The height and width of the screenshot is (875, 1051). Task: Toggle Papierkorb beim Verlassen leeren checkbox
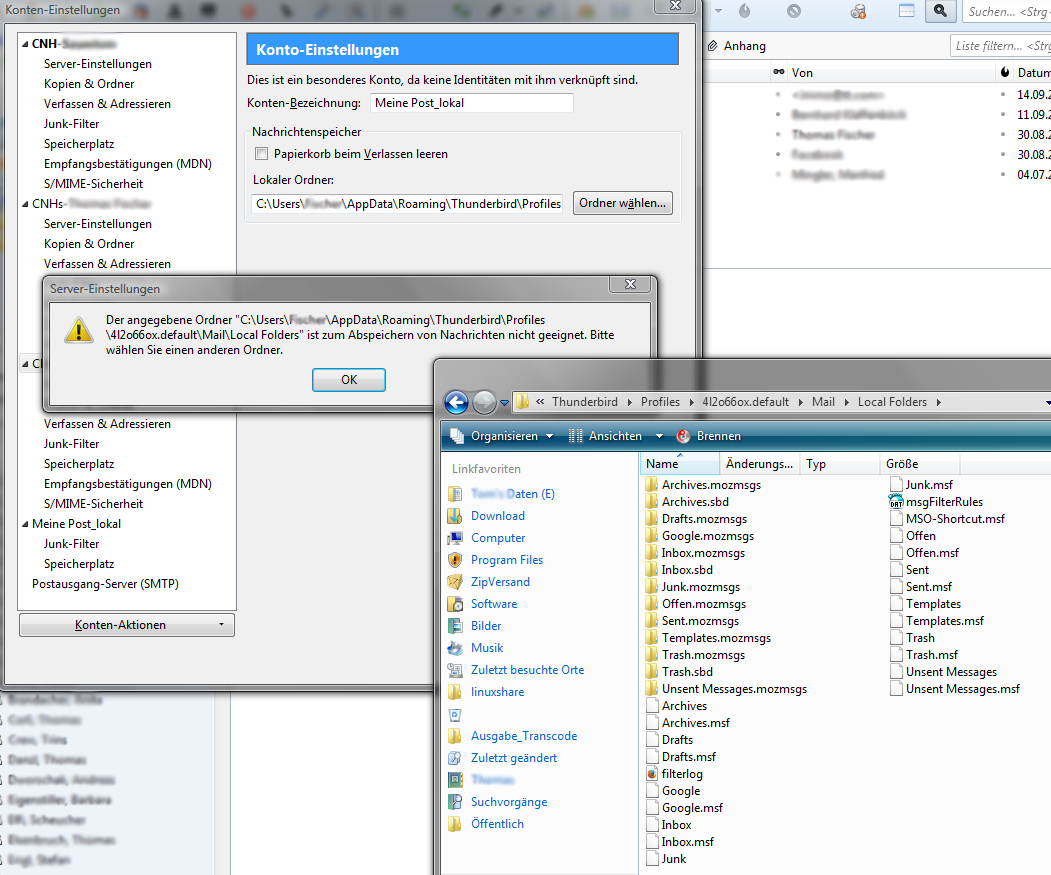tap(262, 154)
